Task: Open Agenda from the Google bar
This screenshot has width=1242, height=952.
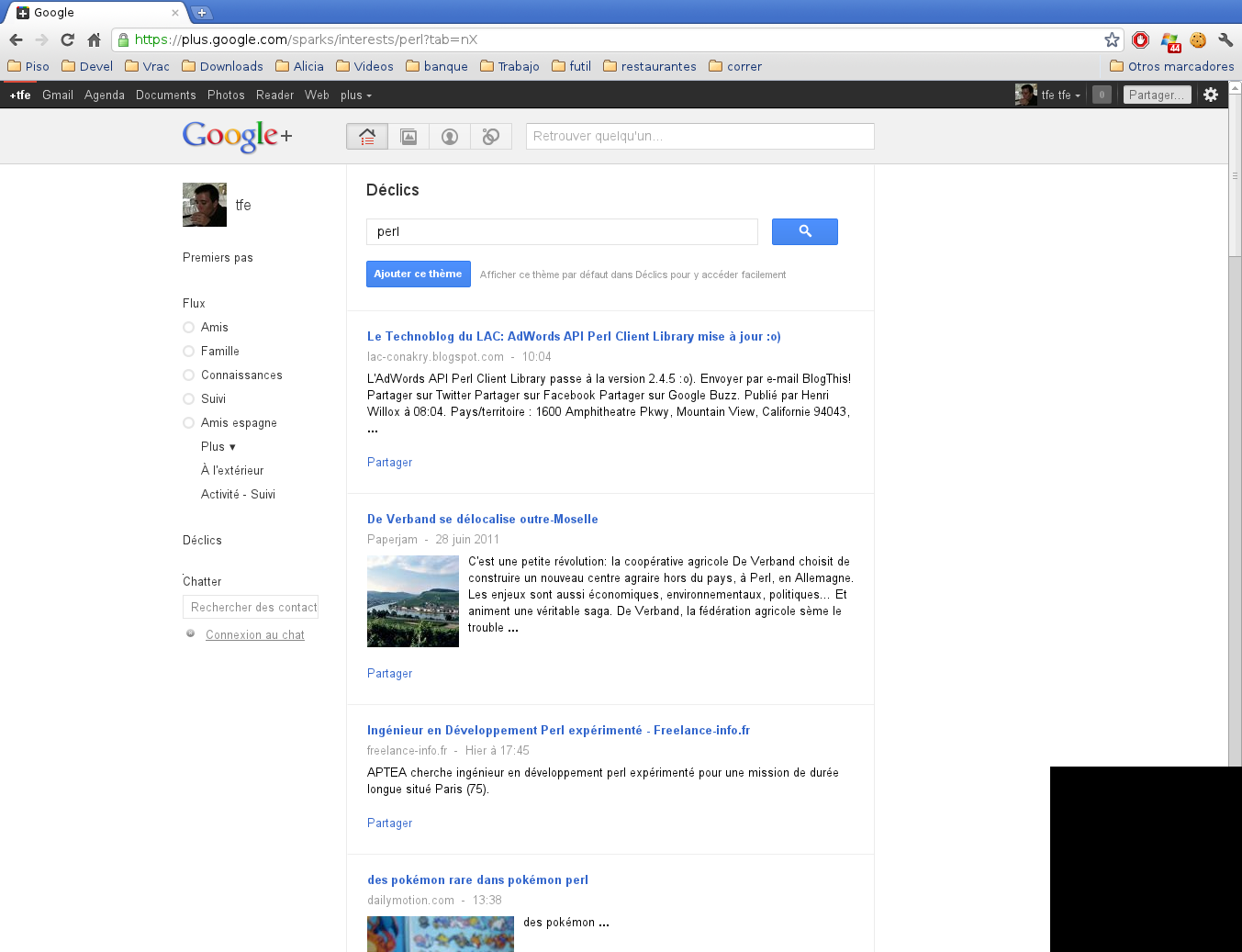Action: click(x=105, y=95)
